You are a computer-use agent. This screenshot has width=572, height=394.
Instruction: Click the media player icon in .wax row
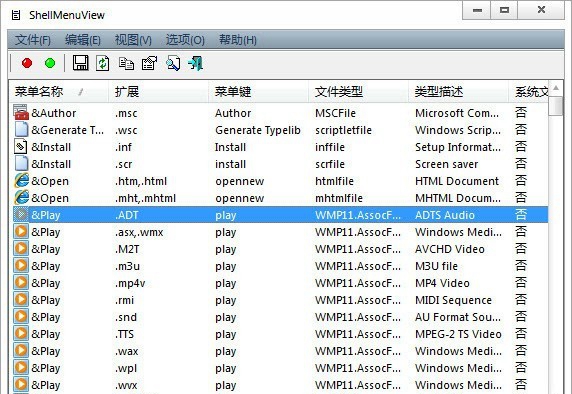click(21, 350)
